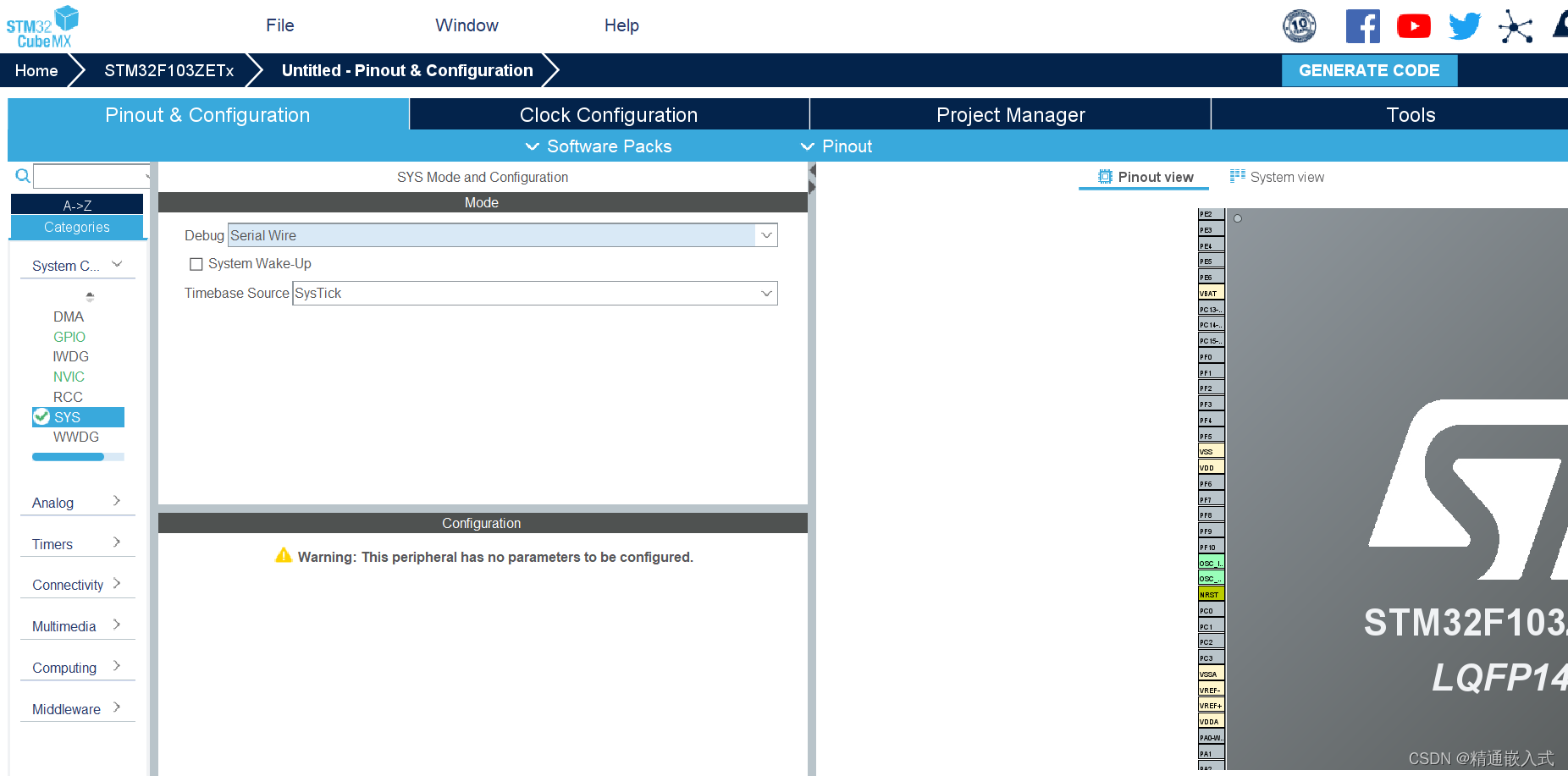1568x776 pixels.
Task: Select the PE2 pin on the chip
Action: [1211, 214]
